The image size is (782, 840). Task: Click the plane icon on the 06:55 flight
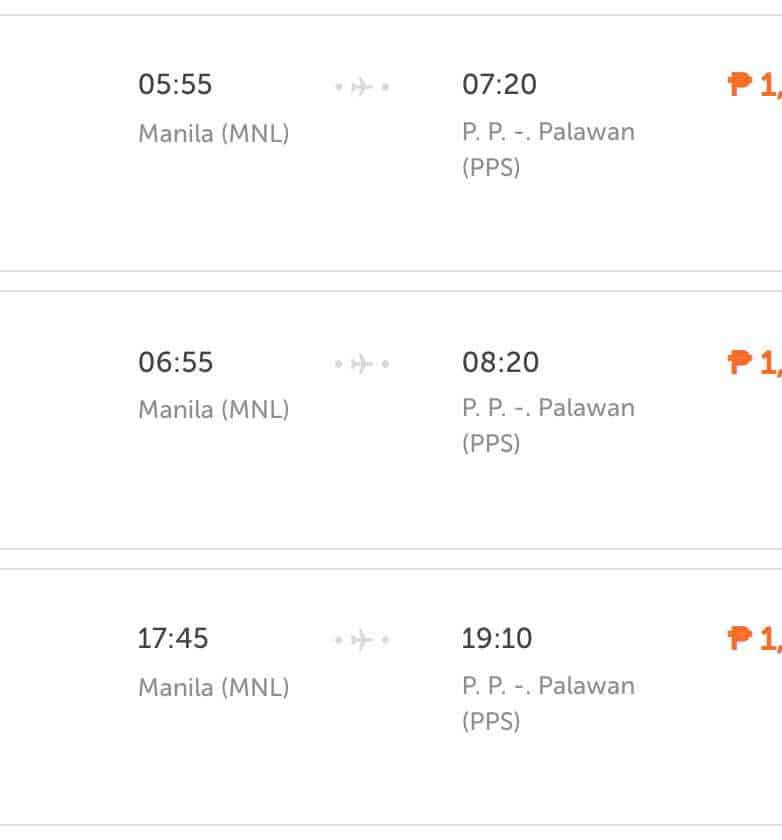tap(362, 364)
